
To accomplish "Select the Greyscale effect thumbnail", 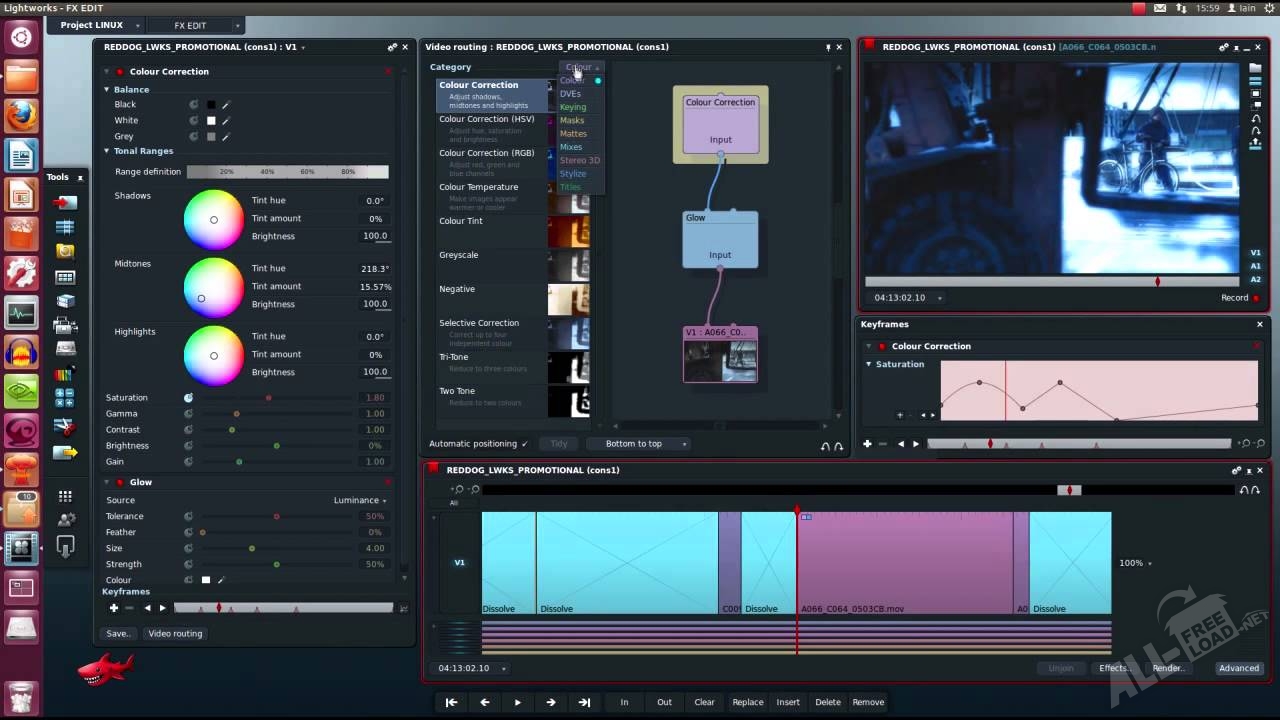I will 569,265.
